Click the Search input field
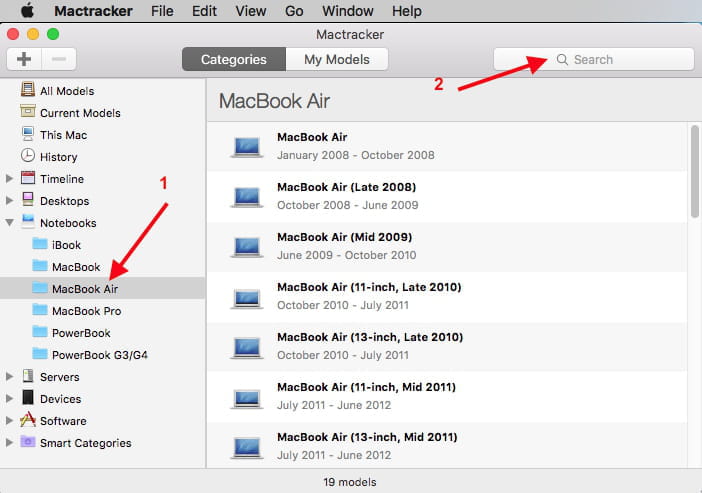The height and width of the screenshot is (493, 702). [594, 59]
